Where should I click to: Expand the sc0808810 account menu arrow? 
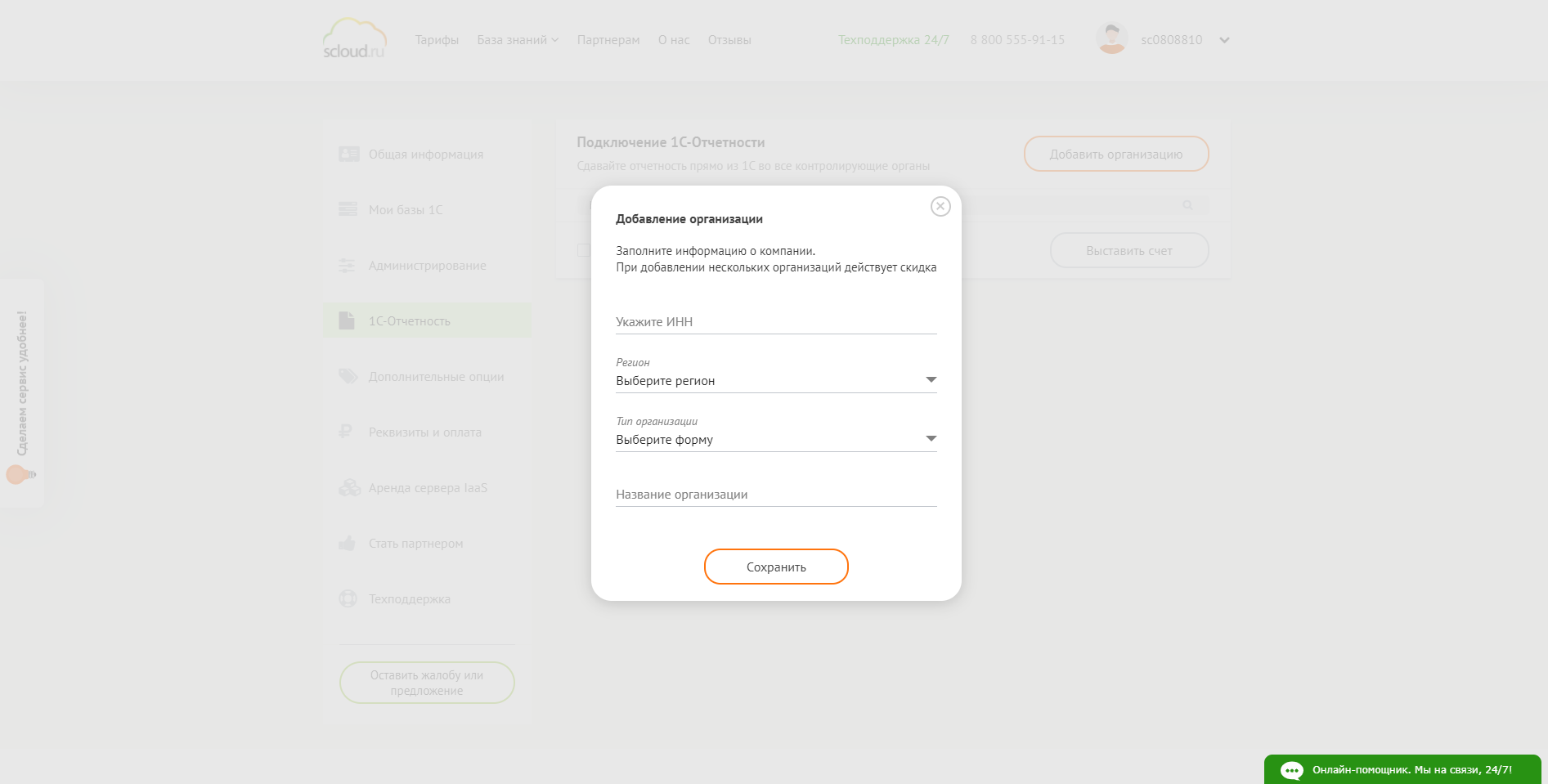point(1224,40)
